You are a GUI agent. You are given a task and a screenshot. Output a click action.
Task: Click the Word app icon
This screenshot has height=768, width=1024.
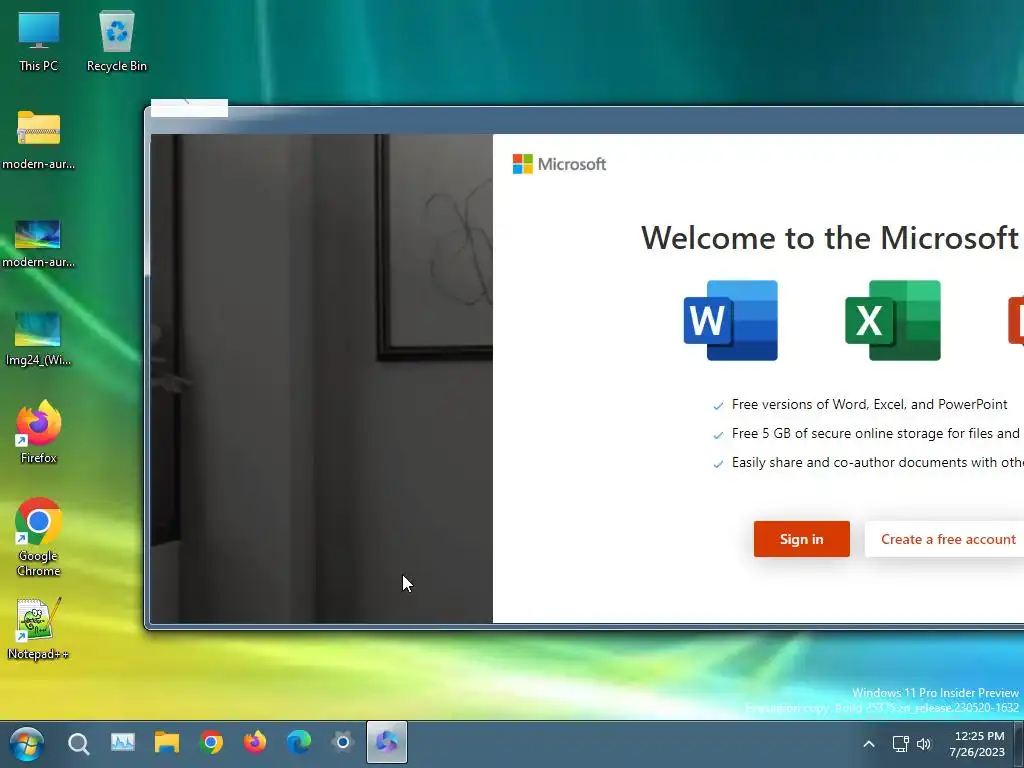pos(730,320)
